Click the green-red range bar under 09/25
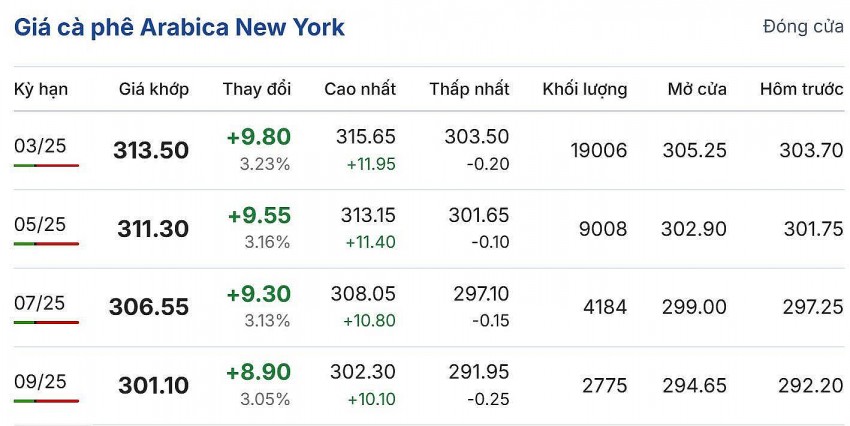 (x=46, y=400)
